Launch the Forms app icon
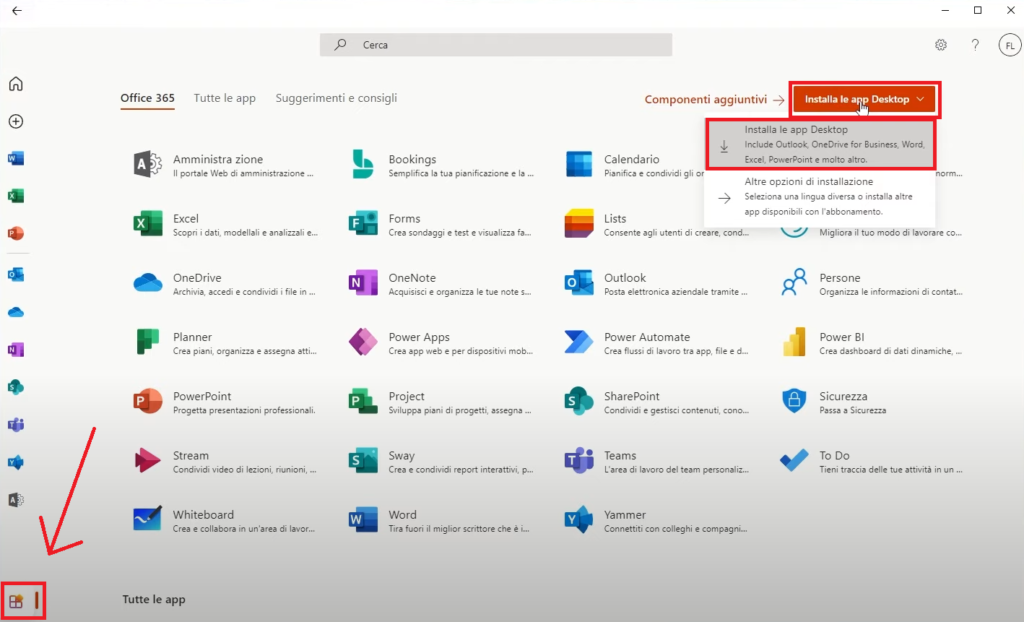The image size is (1024, 622). pos(362,223)
